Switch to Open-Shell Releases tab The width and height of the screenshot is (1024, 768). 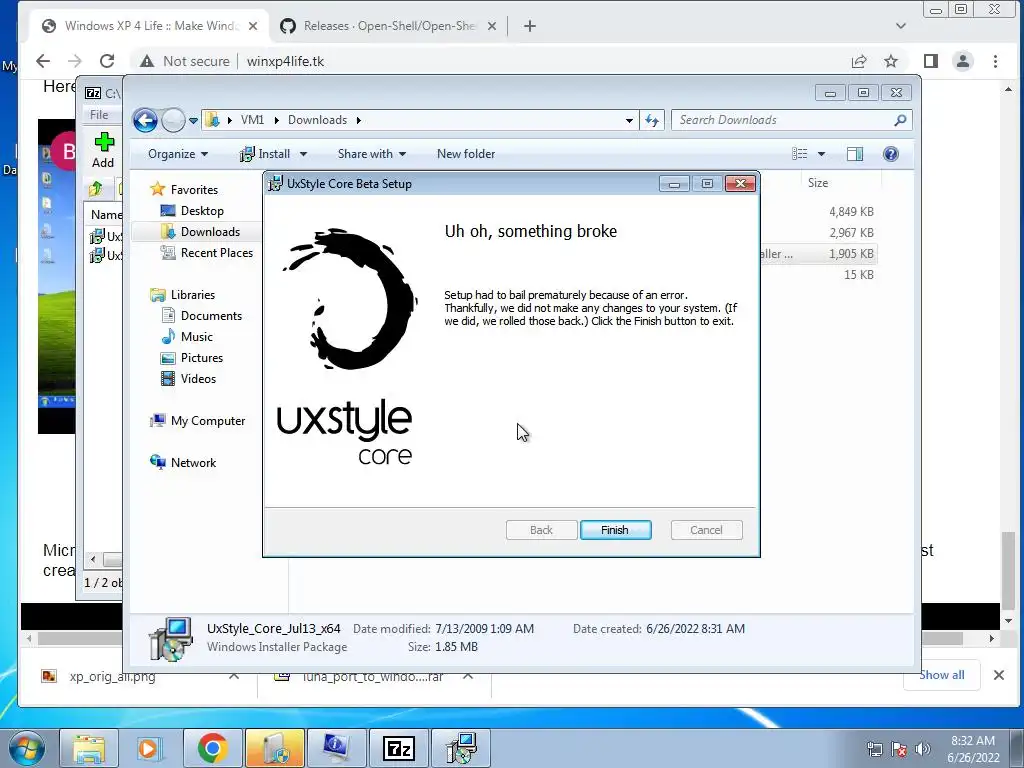pyautogui.click(x=389, y=26)
